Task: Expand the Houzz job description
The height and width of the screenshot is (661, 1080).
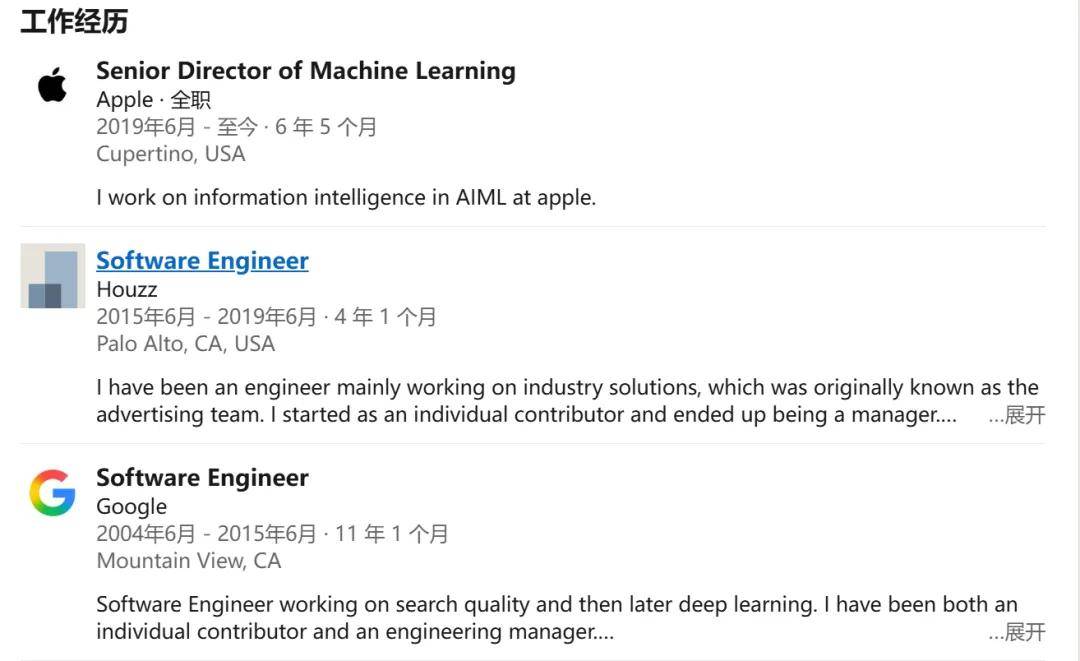Action: pos(1016,415)
